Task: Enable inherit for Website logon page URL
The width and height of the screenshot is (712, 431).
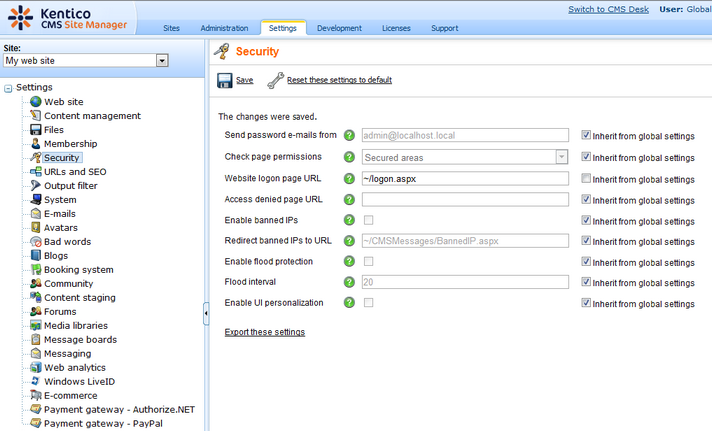Action: pyautogui.click(x=586, y=178)
